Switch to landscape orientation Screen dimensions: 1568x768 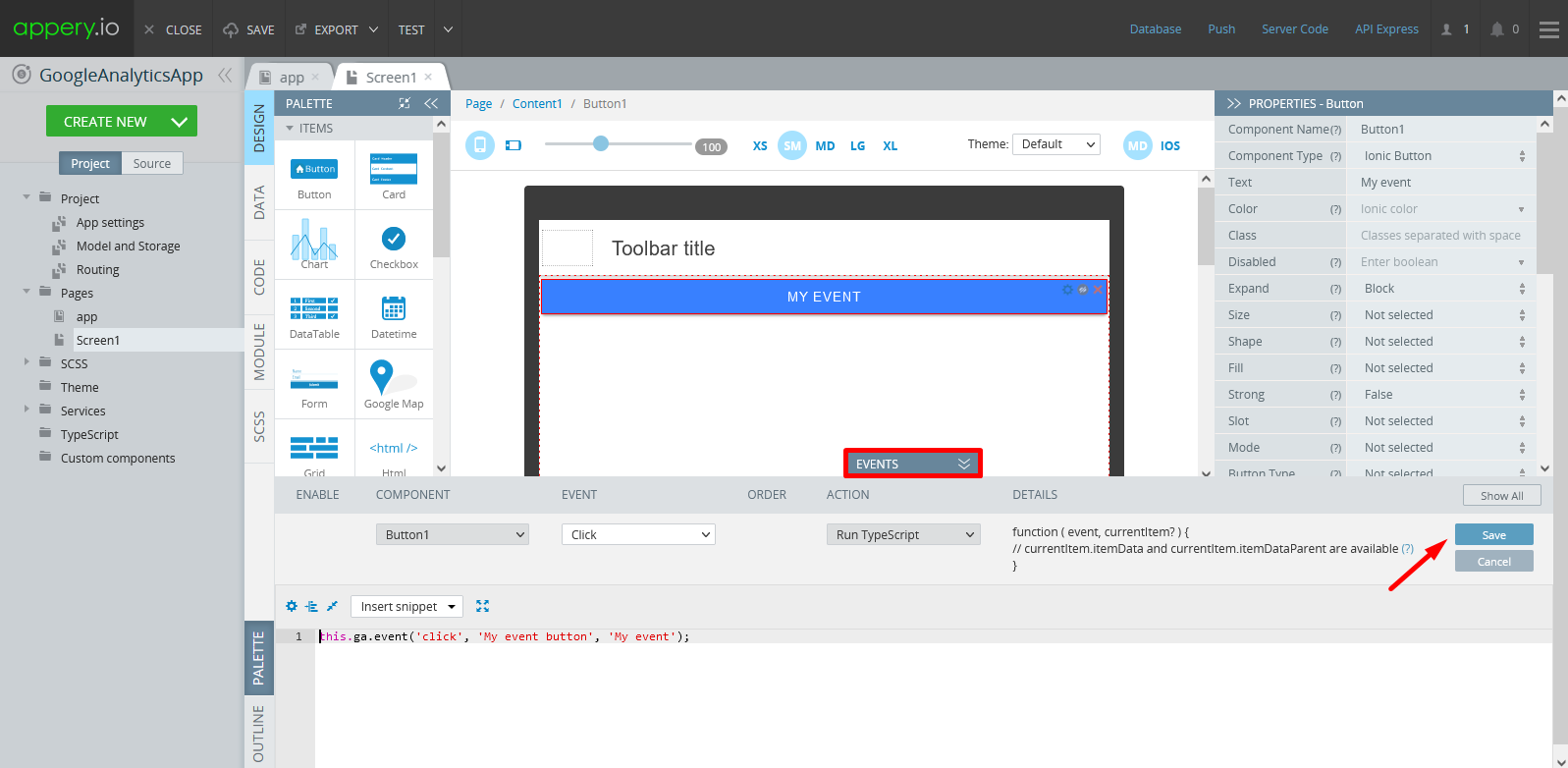pos(514,145)
